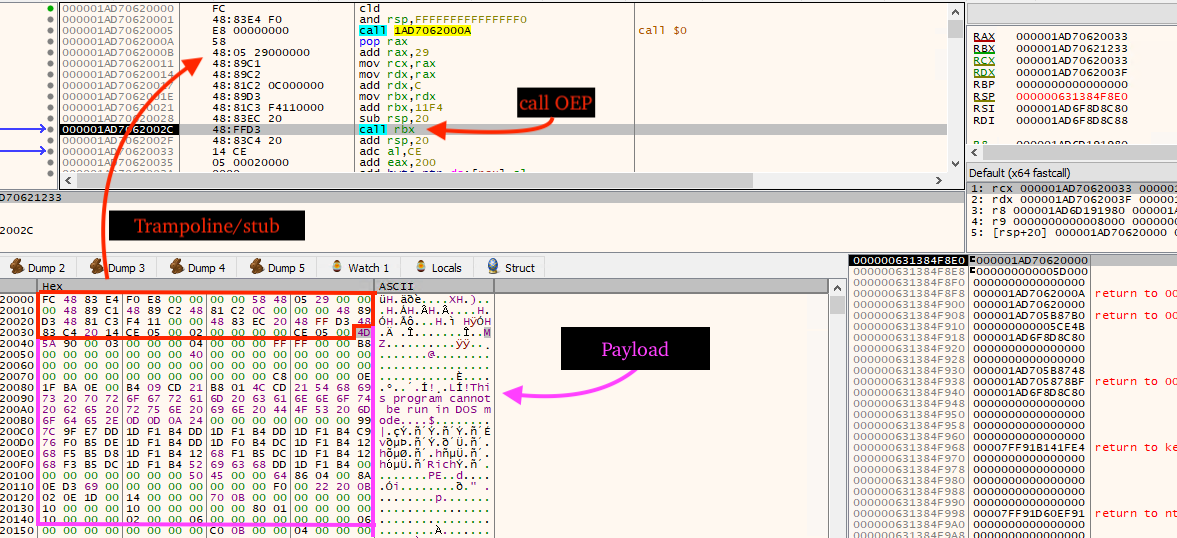Switch to the Dump 3 tab
Screen dimensions: 1177x538
point(117,267)
